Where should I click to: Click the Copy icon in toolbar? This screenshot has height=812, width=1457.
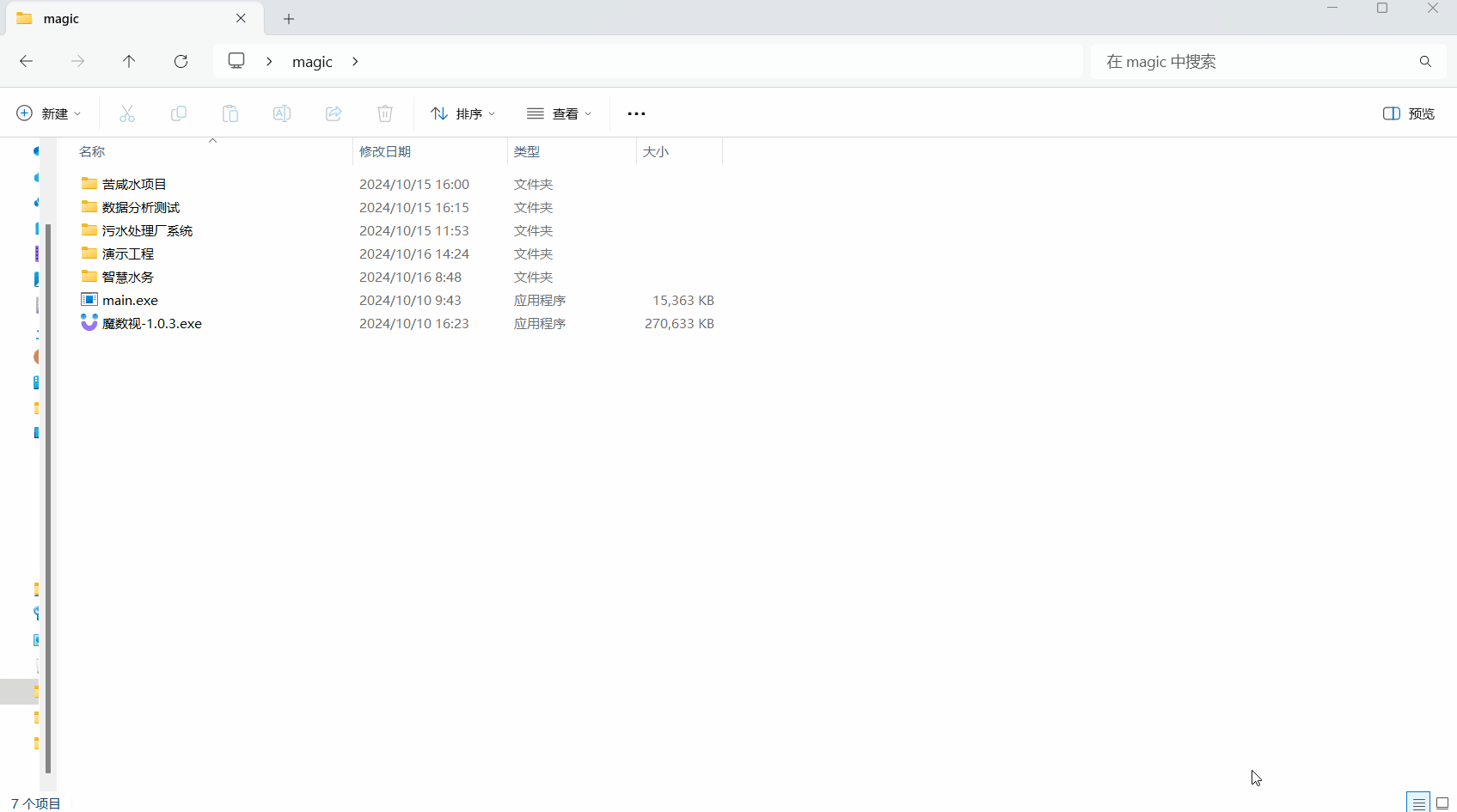(x=179, y=113)
